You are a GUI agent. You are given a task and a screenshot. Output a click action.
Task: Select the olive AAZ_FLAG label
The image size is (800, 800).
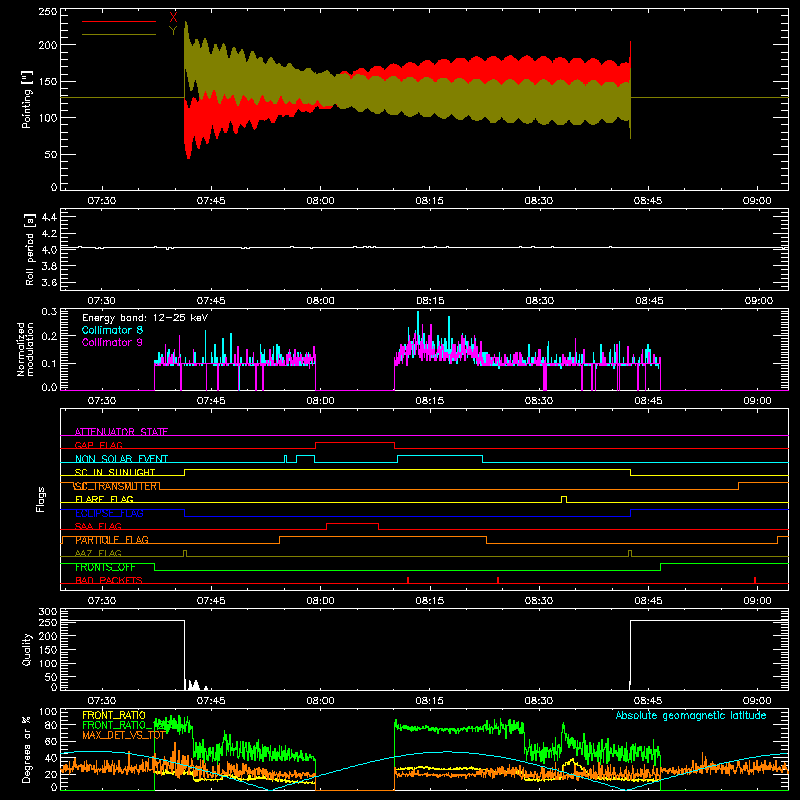98,554
